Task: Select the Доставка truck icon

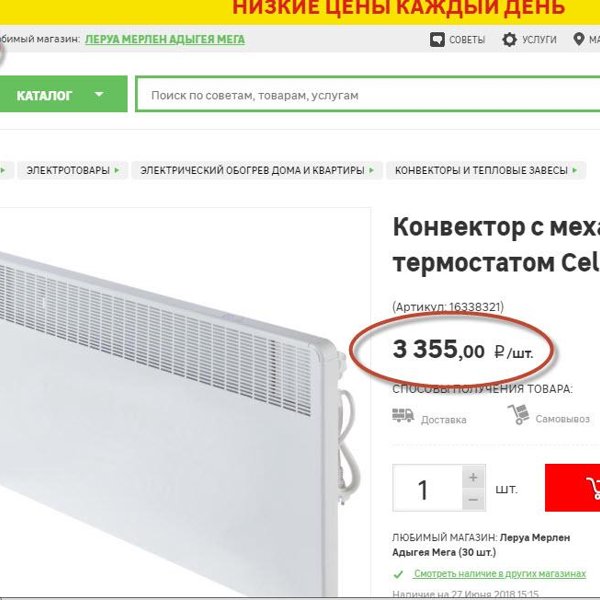Action: (x=403, y=415)
